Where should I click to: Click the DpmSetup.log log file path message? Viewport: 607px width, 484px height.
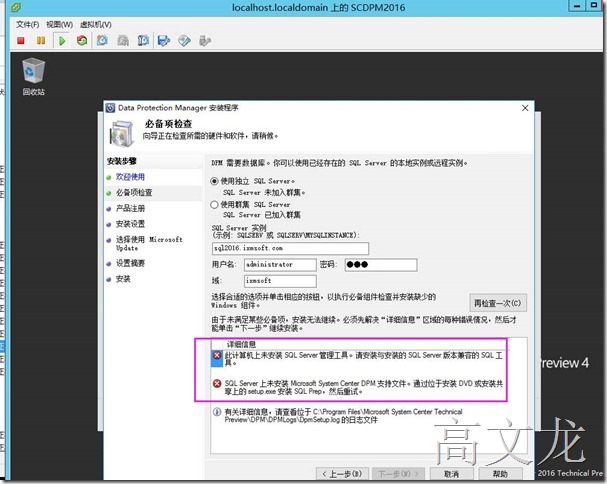point(343,415)
